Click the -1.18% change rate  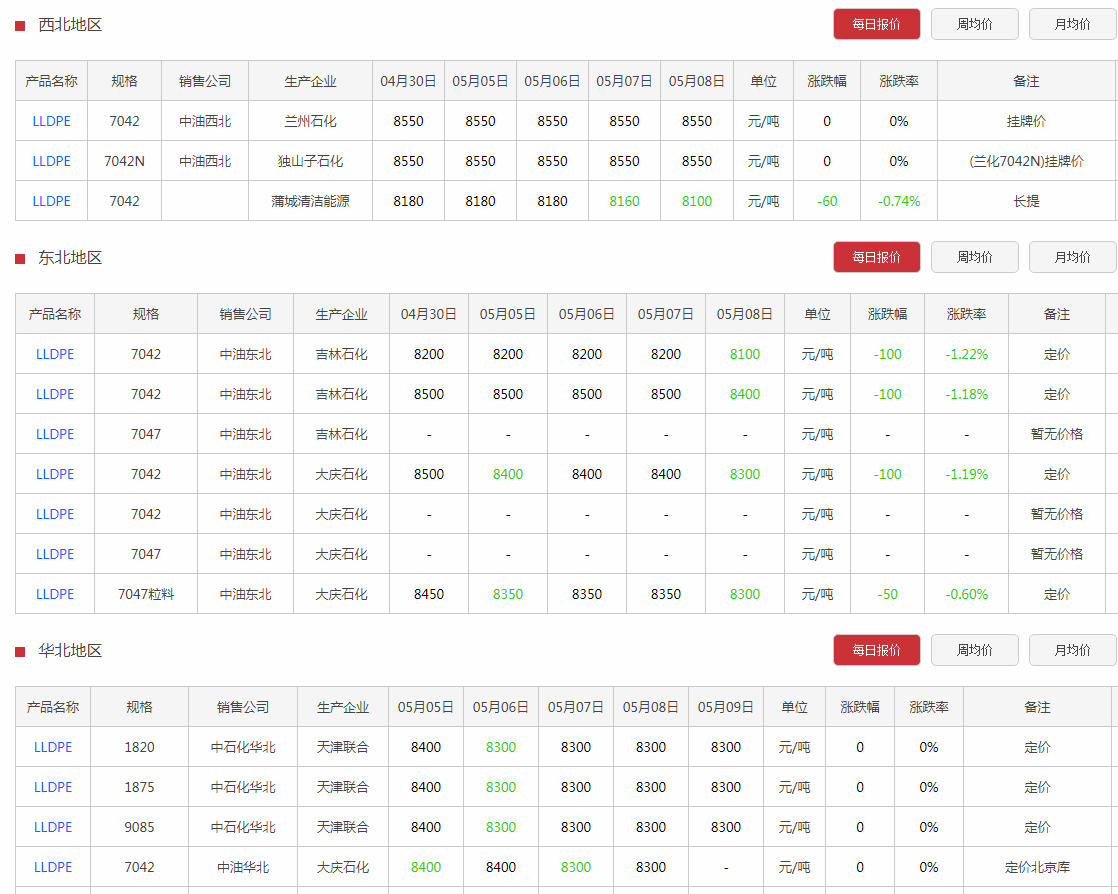point(966,394)
